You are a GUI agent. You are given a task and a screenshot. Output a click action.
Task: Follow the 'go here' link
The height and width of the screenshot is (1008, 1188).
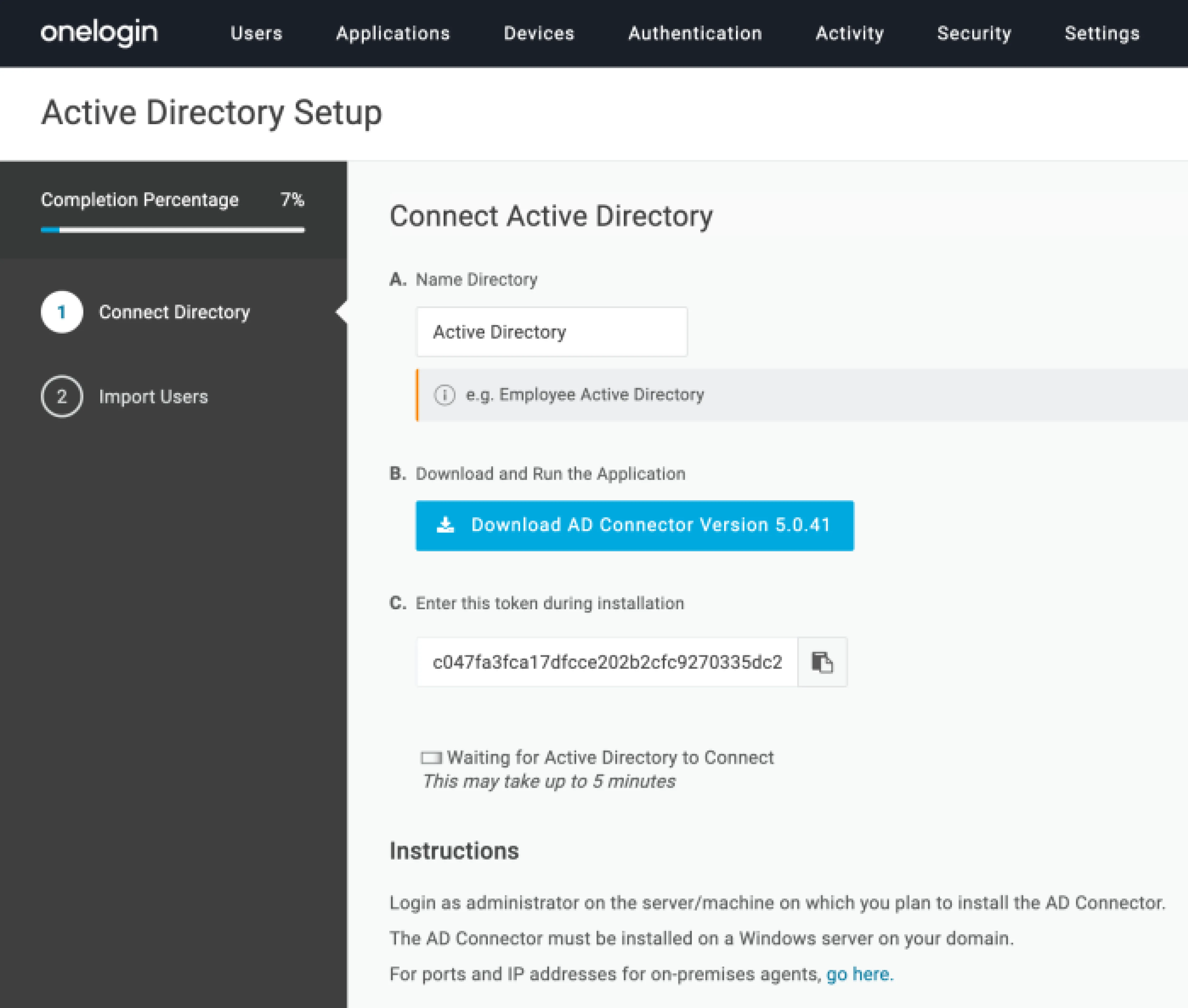click(x=858, y=974)
